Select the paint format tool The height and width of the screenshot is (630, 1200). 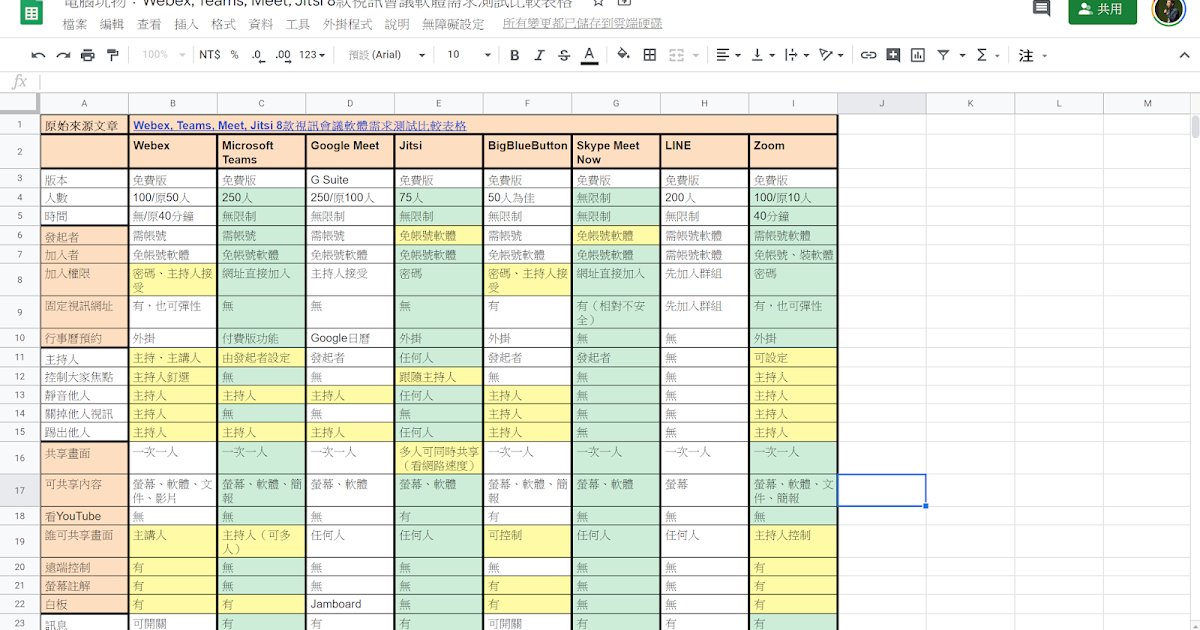pos(111,55)
